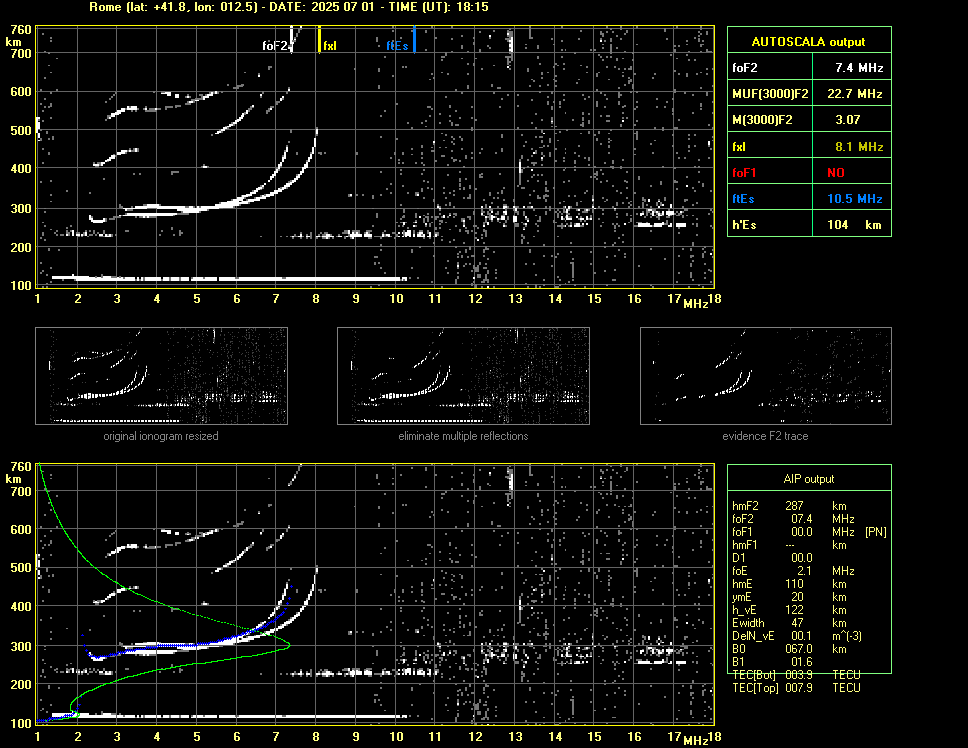
Task: Click the 'TEC[Top] 007.9 TECU' row
Action: [x=796, y=688]
